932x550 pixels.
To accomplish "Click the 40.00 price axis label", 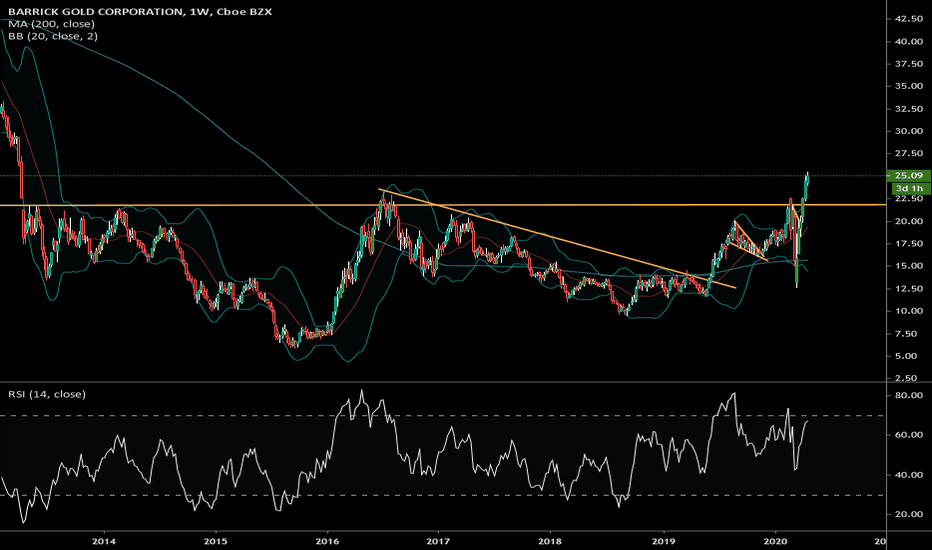I will coord(909,42).
